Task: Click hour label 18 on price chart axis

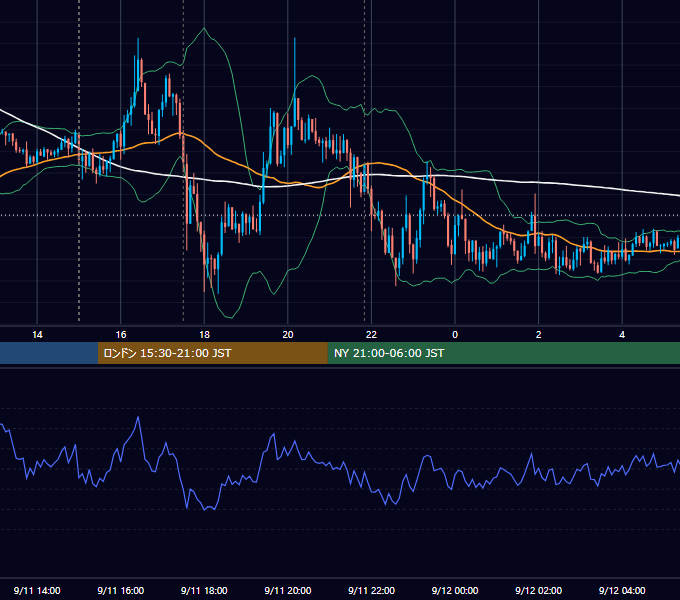Action: point(204,335)
